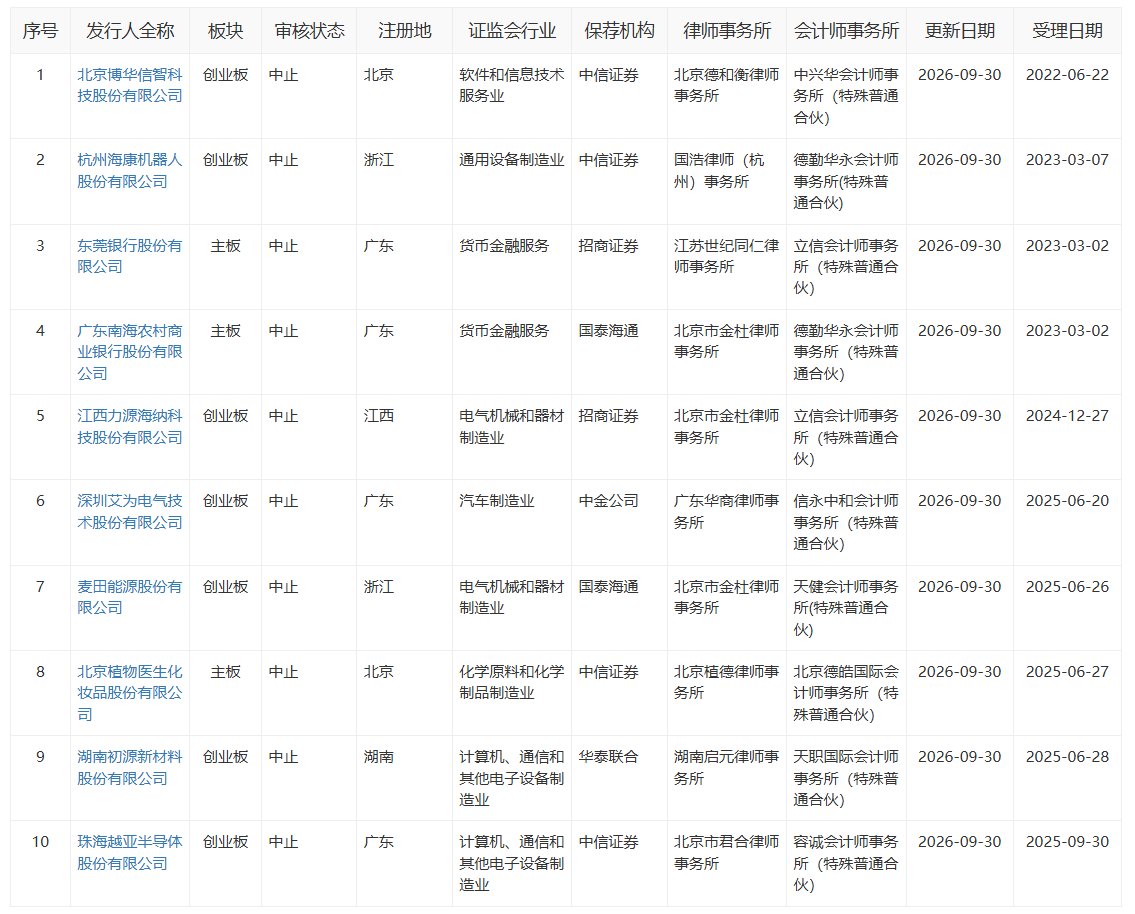This screenshot has height=914, width=1135.
Task: Open 北京博华信智科技股份有限公司 issuer link
Action: point(130,85)
